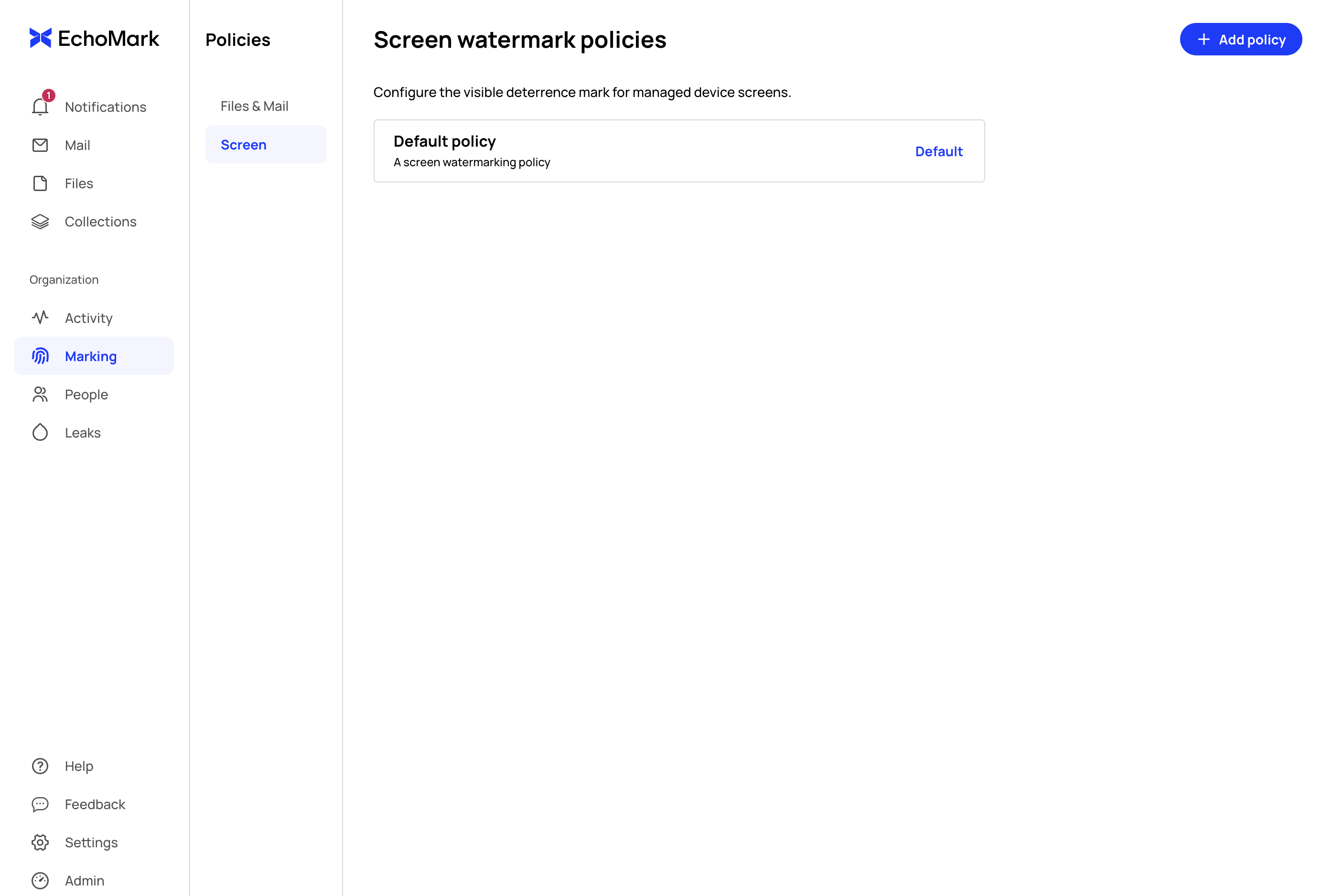Click the Help question mark icon
1332x896 pixels.
click(x=40, y=766)
